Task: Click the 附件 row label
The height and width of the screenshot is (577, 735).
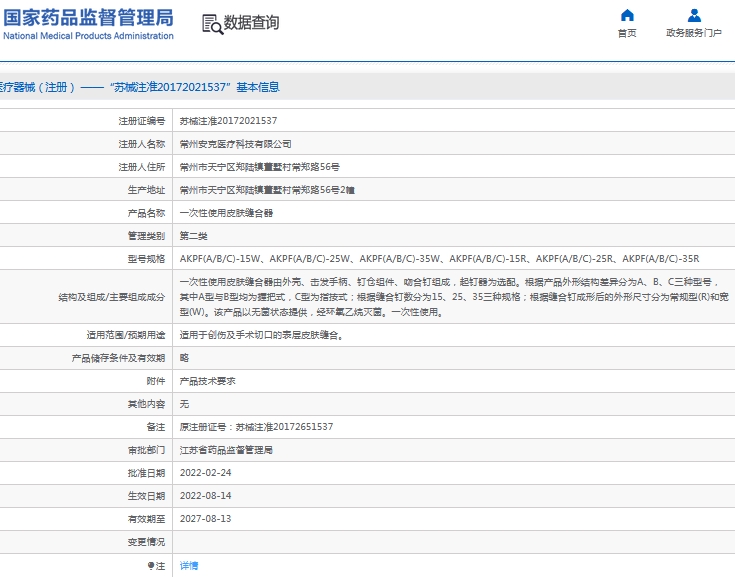Action: tap(156, 381)
